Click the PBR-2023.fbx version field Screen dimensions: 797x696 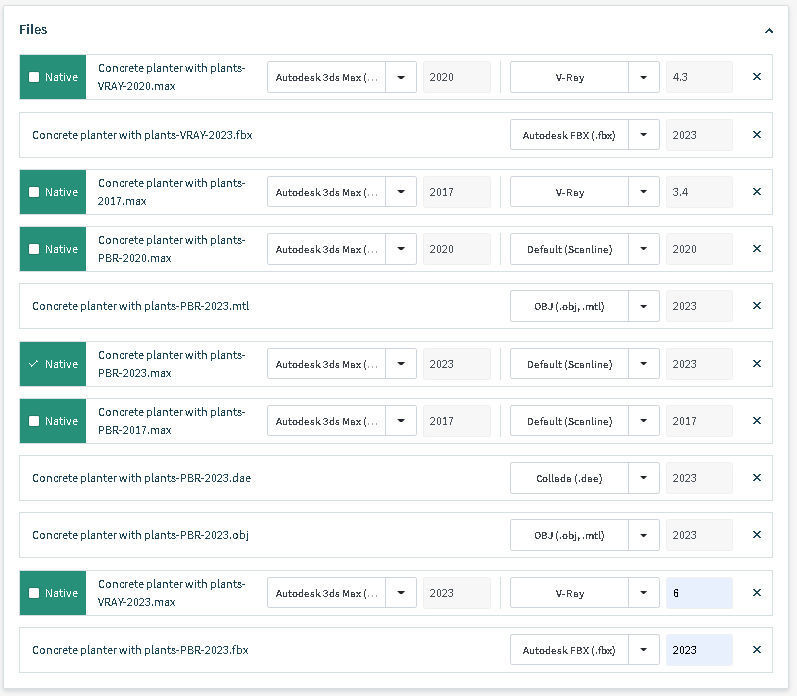(x=699, y=650)
